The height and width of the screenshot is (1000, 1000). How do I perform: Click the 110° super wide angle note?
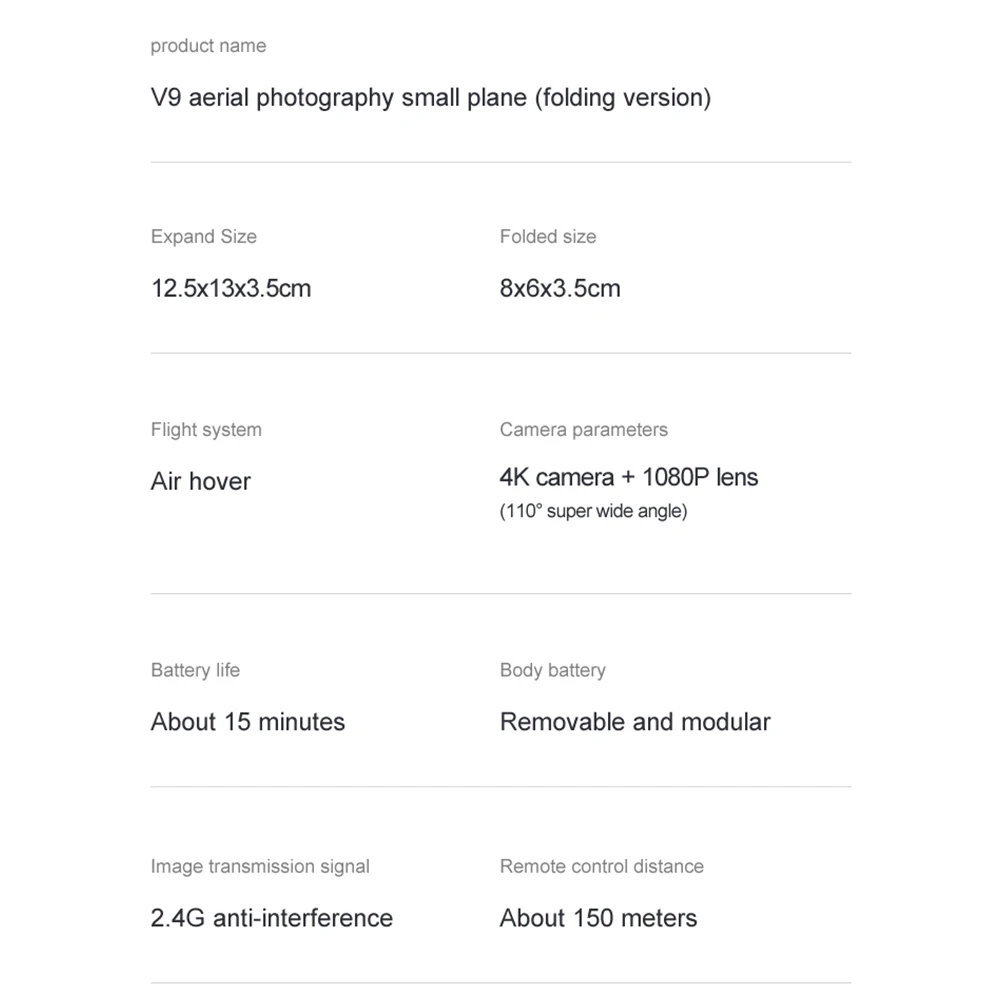(593, 512)
